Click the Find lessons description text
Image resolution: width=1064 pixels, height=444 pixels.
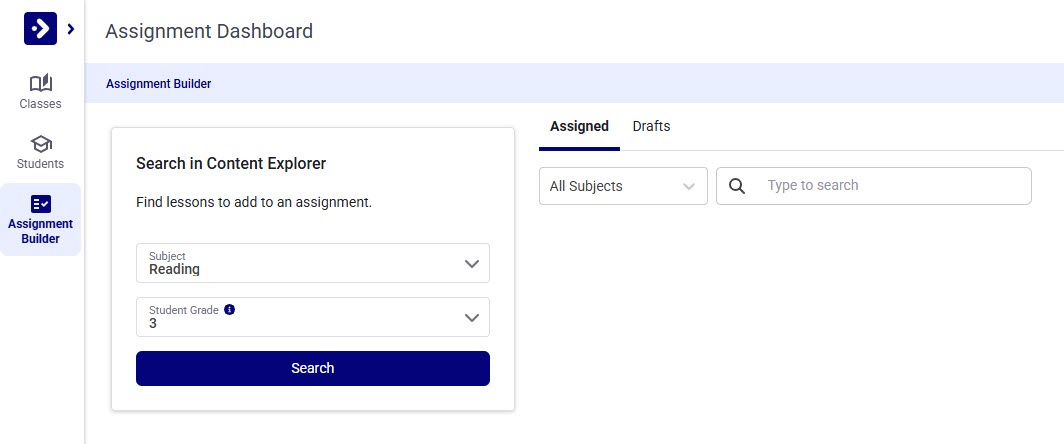[x=254, y=202]
